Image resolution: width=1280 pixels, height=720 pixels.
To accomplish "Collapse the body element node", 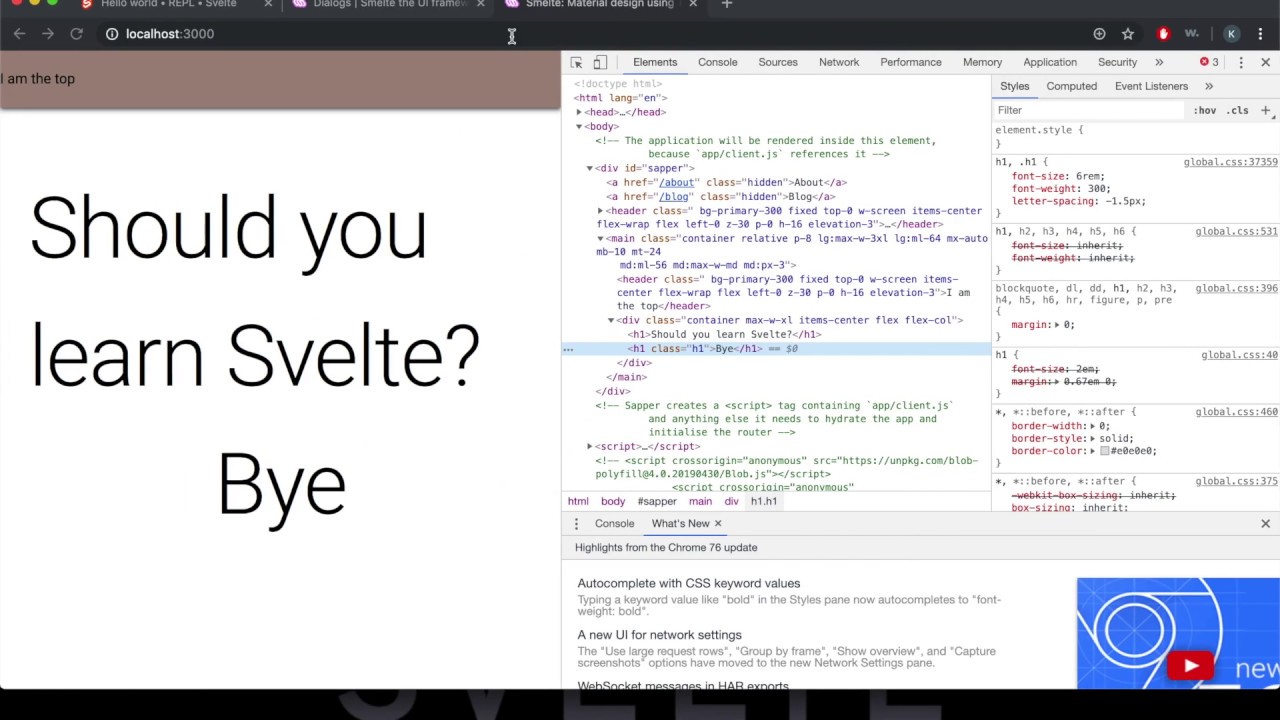I will click(x=579, y=126).
